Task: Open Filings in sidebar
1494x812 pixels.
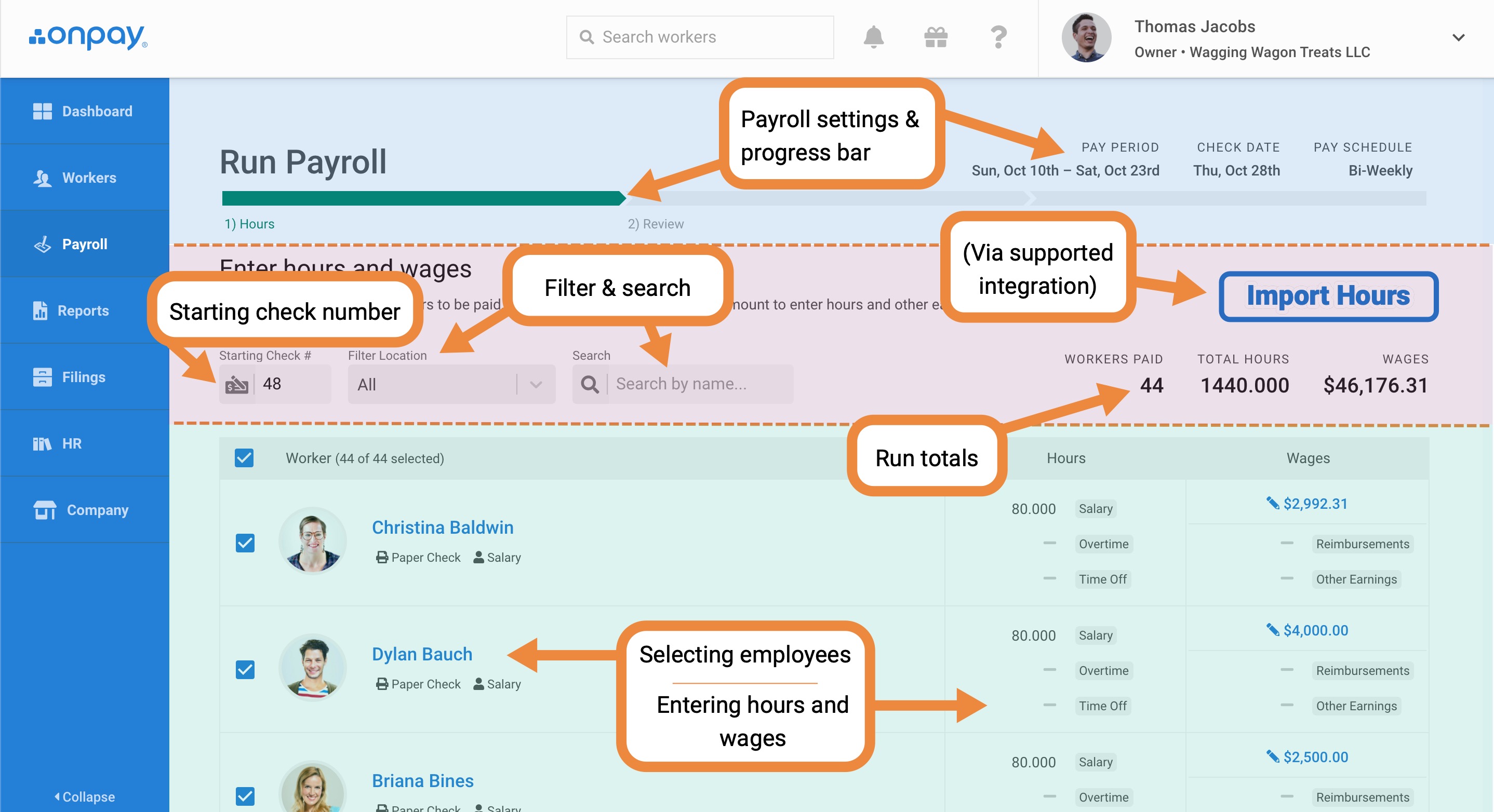Action: [x=85, y=377]
